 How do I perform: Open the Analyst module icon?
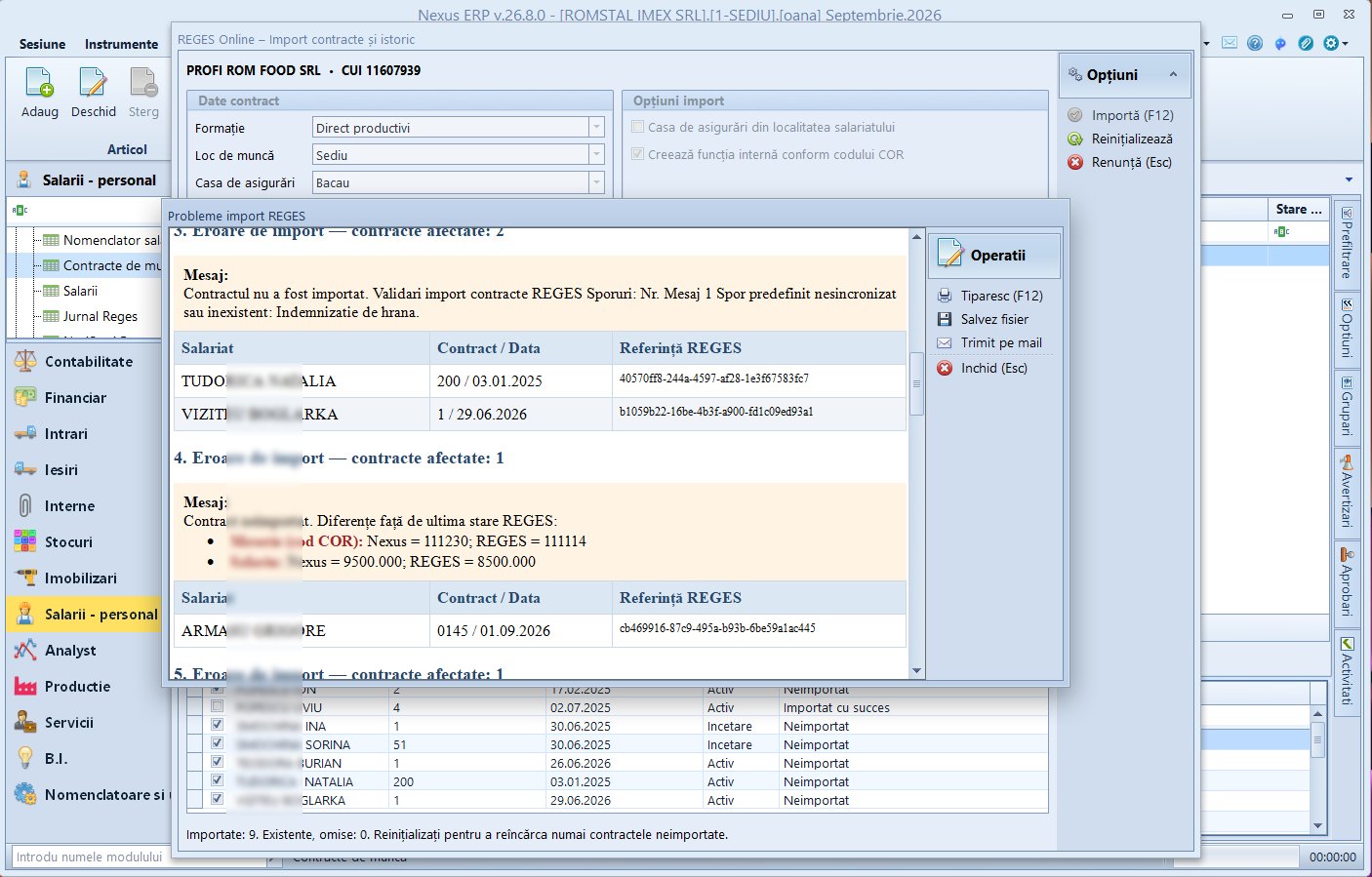click(x=25, y=650)
